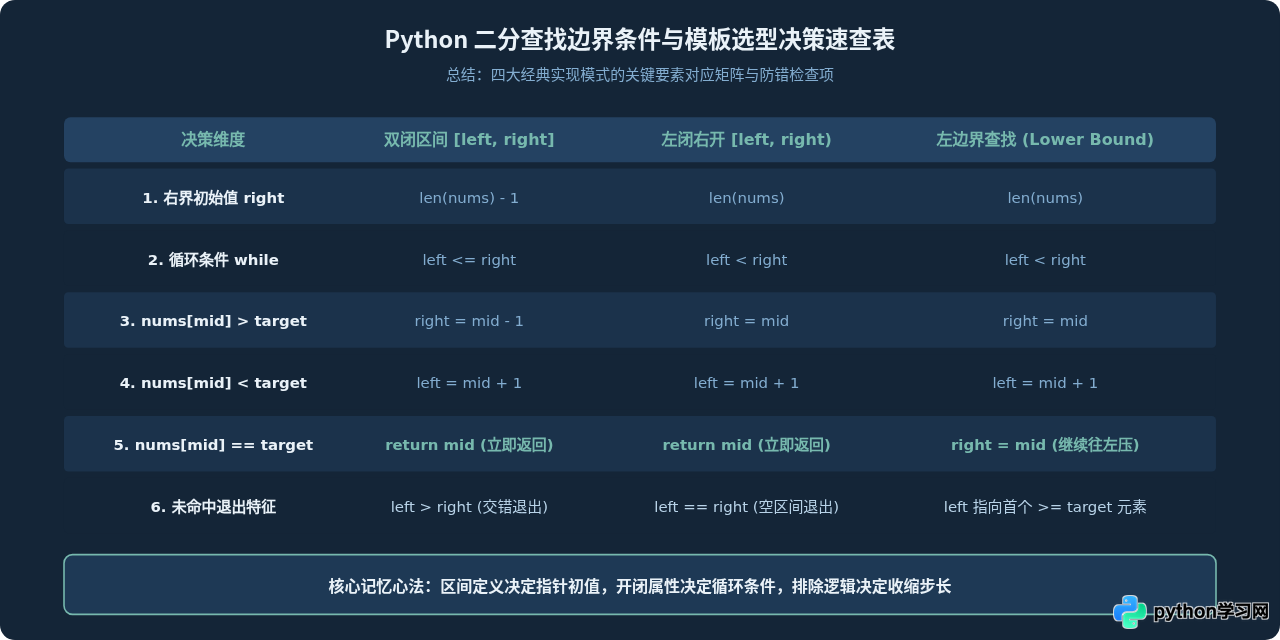Click the row label '6. 未命中退出特征'
Screen dimensions: 1280x640
pos(213,508)
